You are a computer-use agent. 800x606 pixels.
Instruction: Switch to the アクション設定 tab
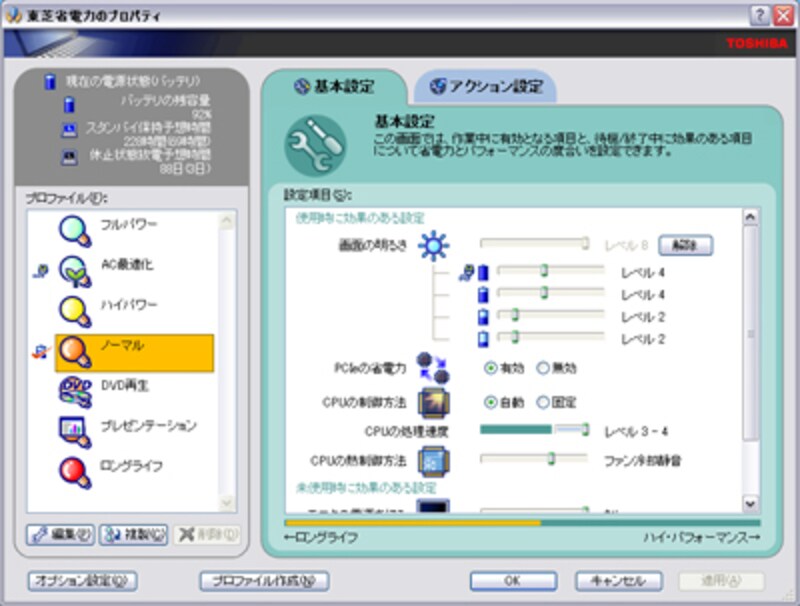(486, 87)
